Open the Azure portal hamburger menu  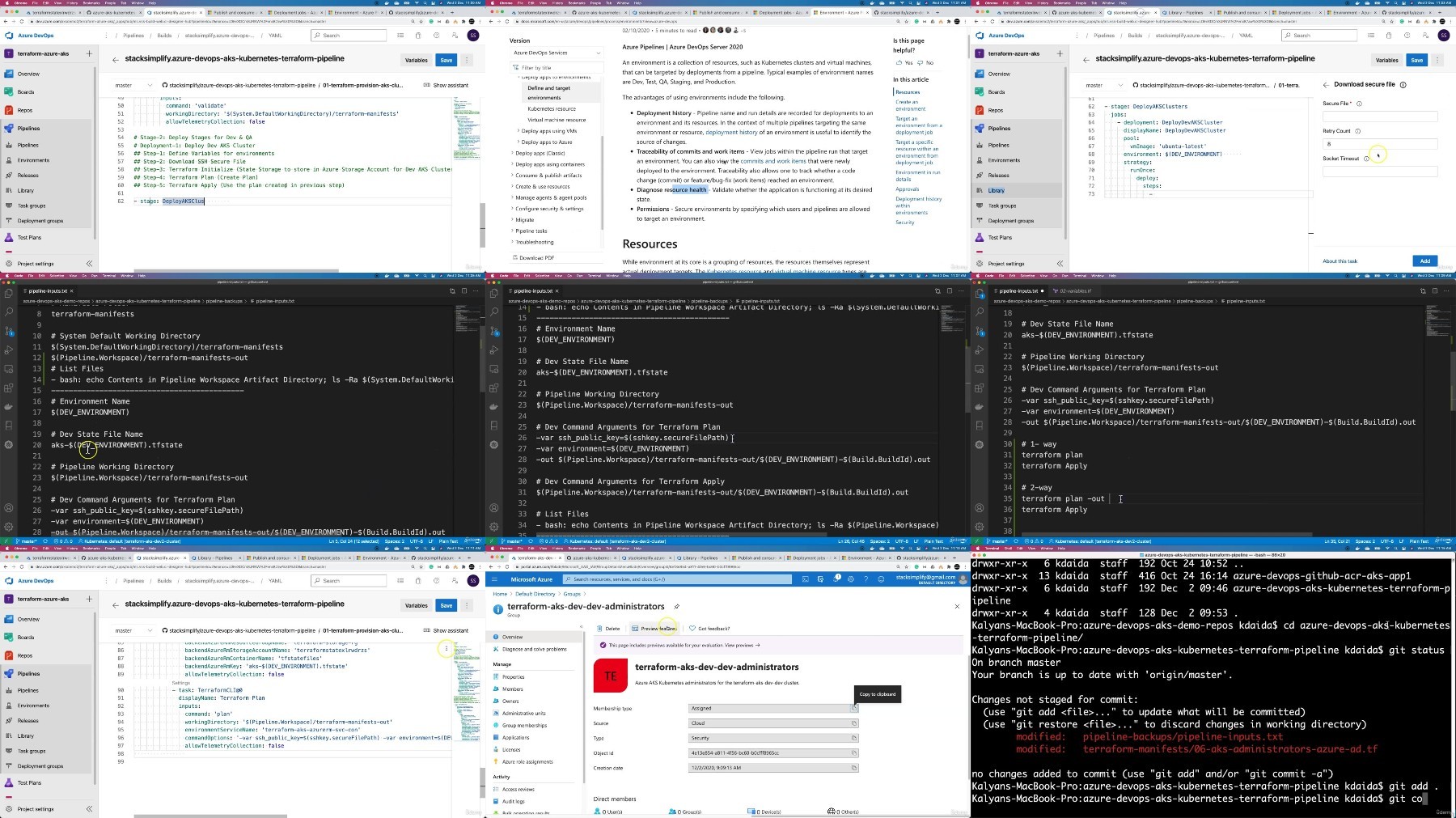click(496, 579)
